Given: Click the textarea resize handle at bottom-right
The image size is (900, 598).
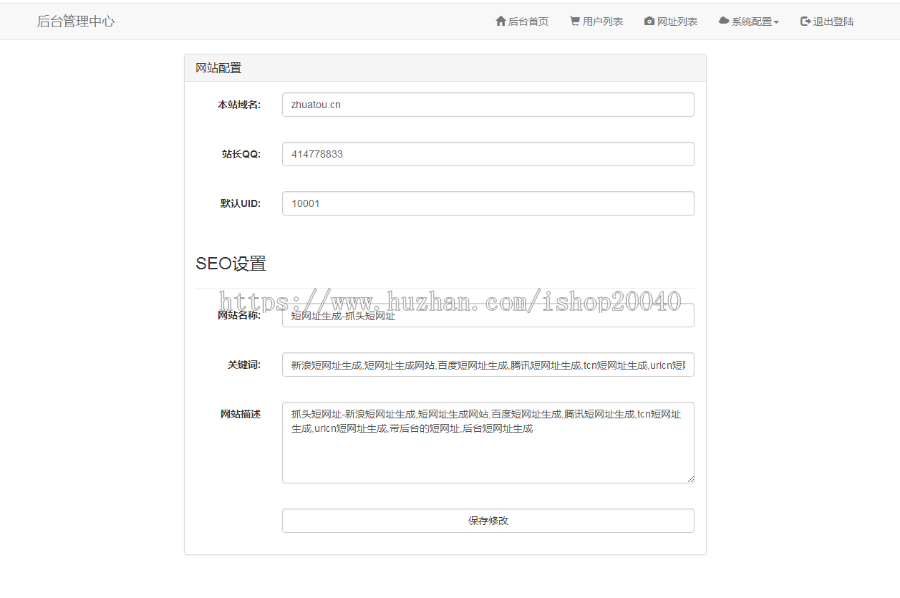Looking at the screenshot, I should pyautogui.click(x=691, y=479).
